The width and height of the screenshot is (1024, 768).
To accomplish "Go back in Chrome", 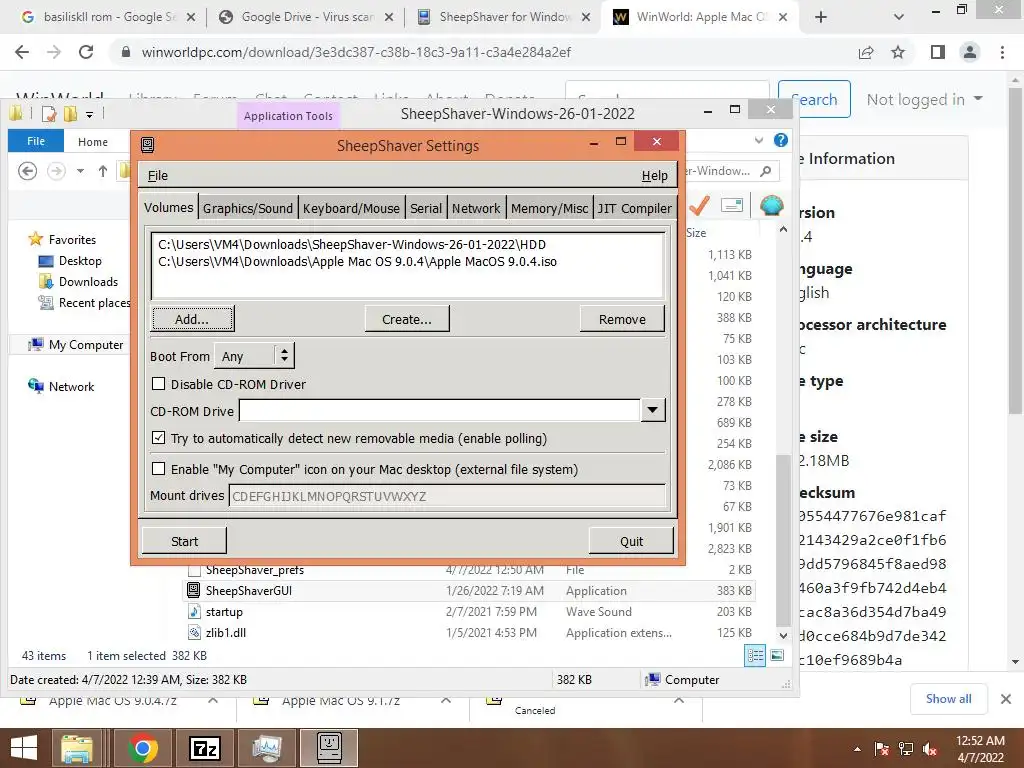I will click(x=22, y=52).
